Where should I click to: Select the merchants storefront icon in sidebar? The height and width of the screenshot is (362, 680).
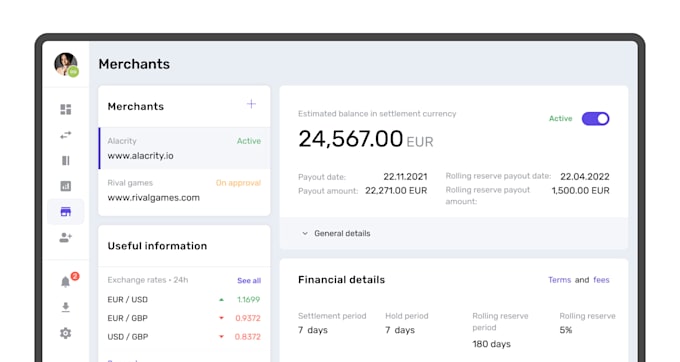(65, 212)
